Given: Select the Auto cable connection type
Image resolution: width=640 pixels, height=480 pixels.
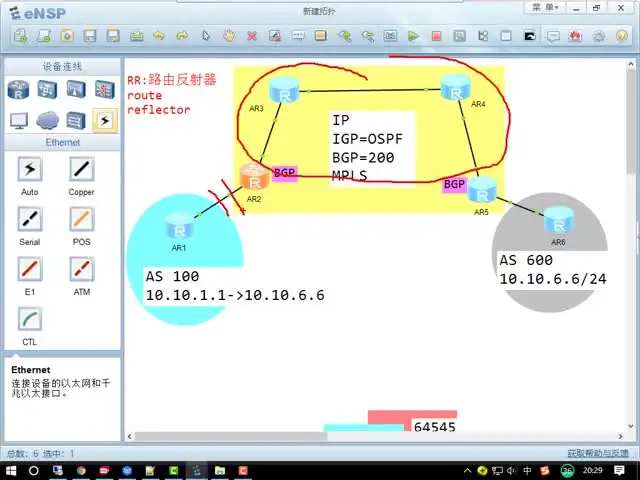Looking at the screenshot, I should coord(31,170).
